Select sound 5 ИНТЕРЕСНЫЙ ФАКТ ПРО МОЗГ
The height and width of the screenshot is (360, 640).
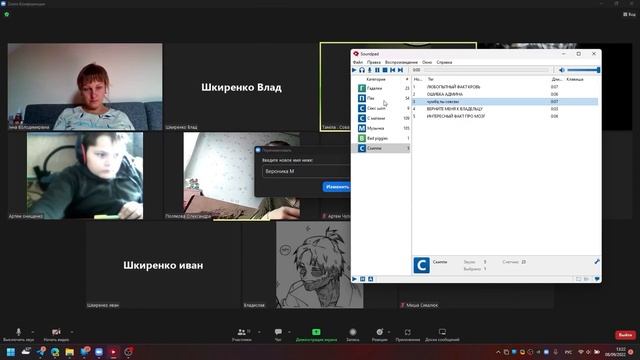[505, 116]
